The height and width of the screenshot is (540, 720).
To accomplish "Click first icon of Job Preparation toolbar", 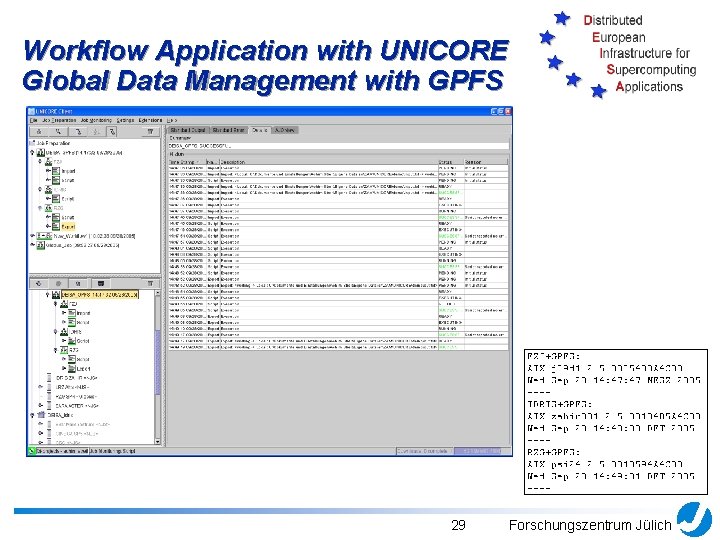I will click(x=39, y=132).
